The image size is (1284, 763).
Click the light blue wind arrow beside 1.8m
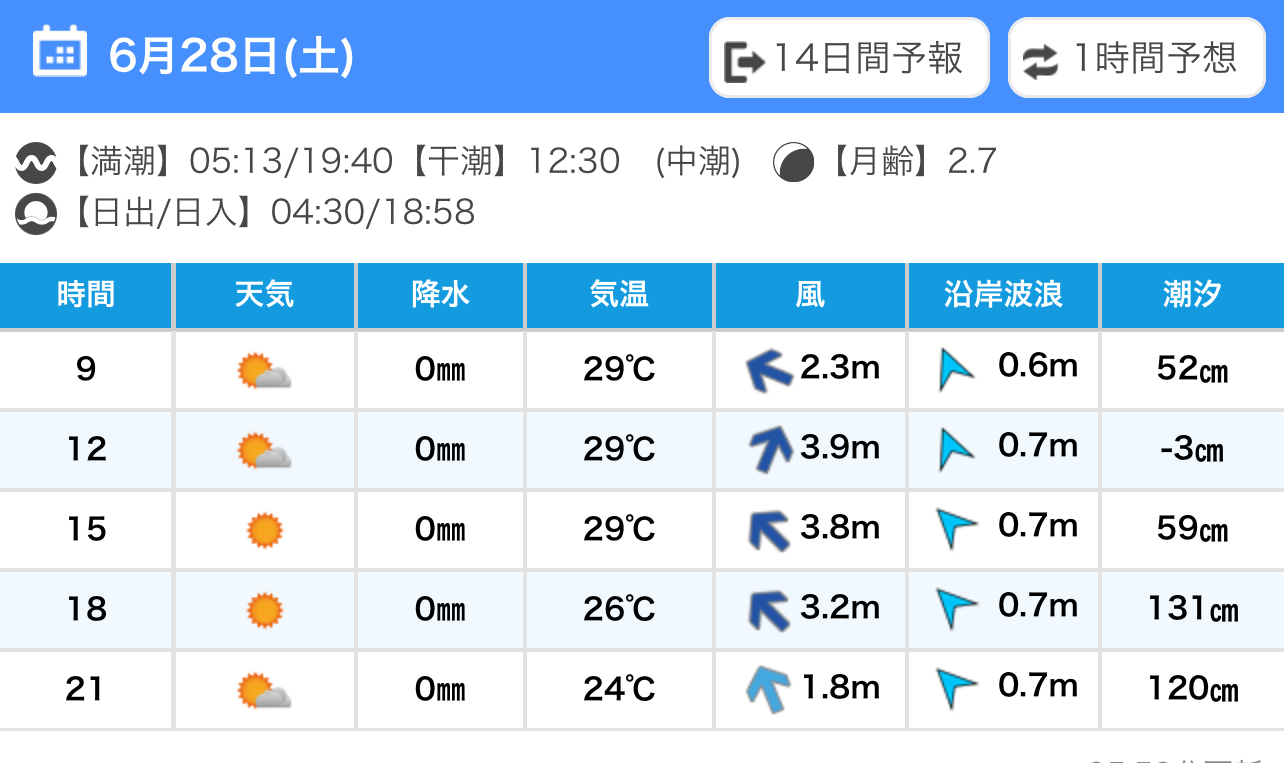(769, 689)
